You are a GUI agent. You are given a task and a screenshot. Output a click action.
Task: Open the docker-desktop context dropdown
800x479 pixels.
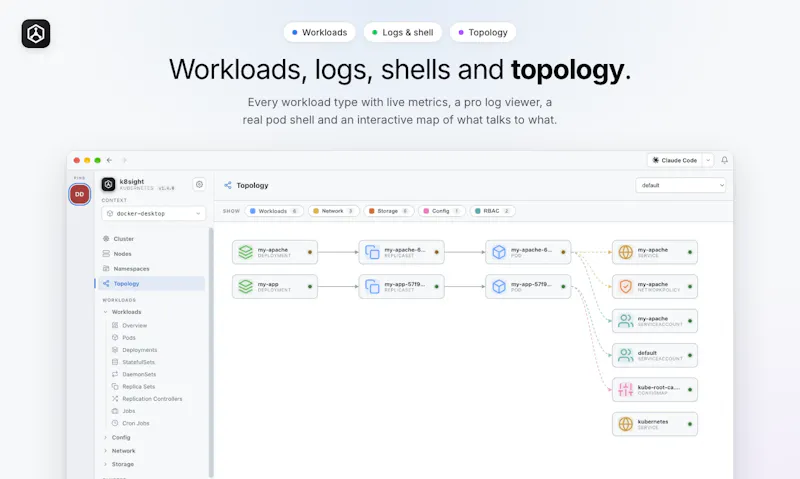click(154, 213)
